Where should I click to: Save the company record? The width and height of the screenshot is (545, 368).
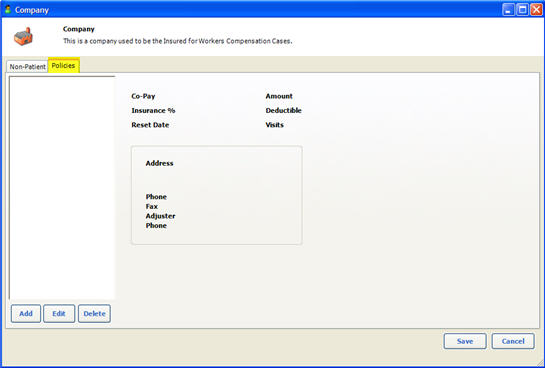coord(465,341)
